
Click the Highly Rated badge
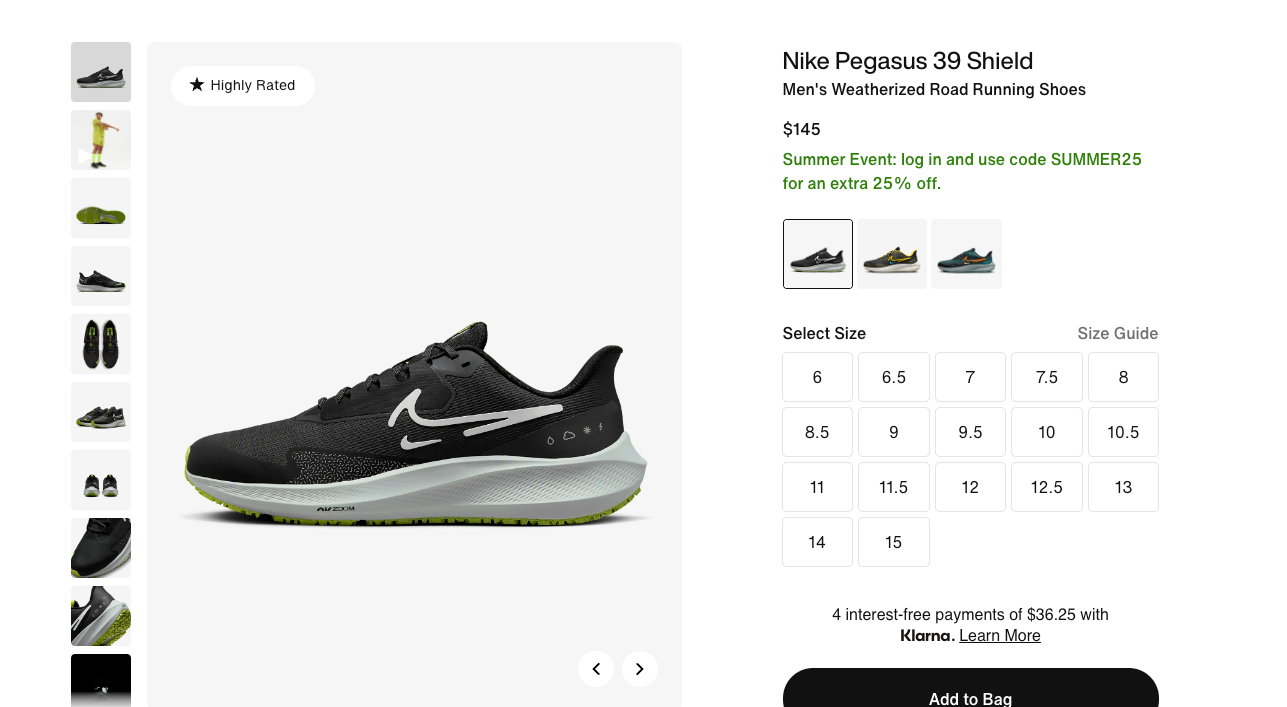click(243, 85)
